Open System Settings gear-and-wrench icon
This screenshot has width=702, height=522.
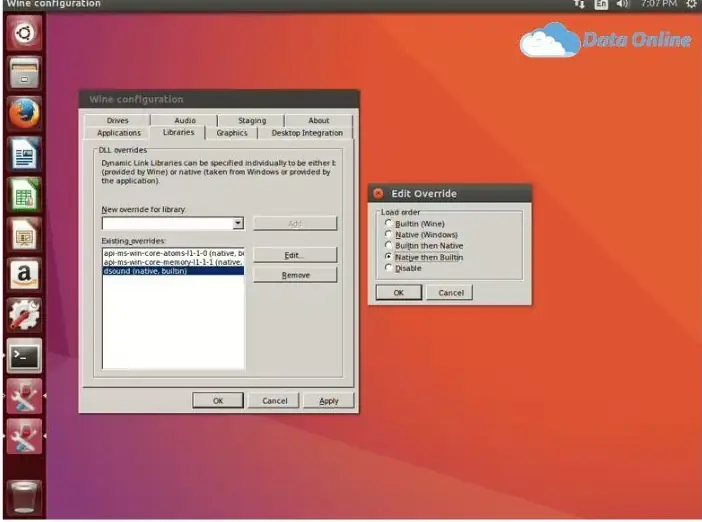[x=24, y=315]
